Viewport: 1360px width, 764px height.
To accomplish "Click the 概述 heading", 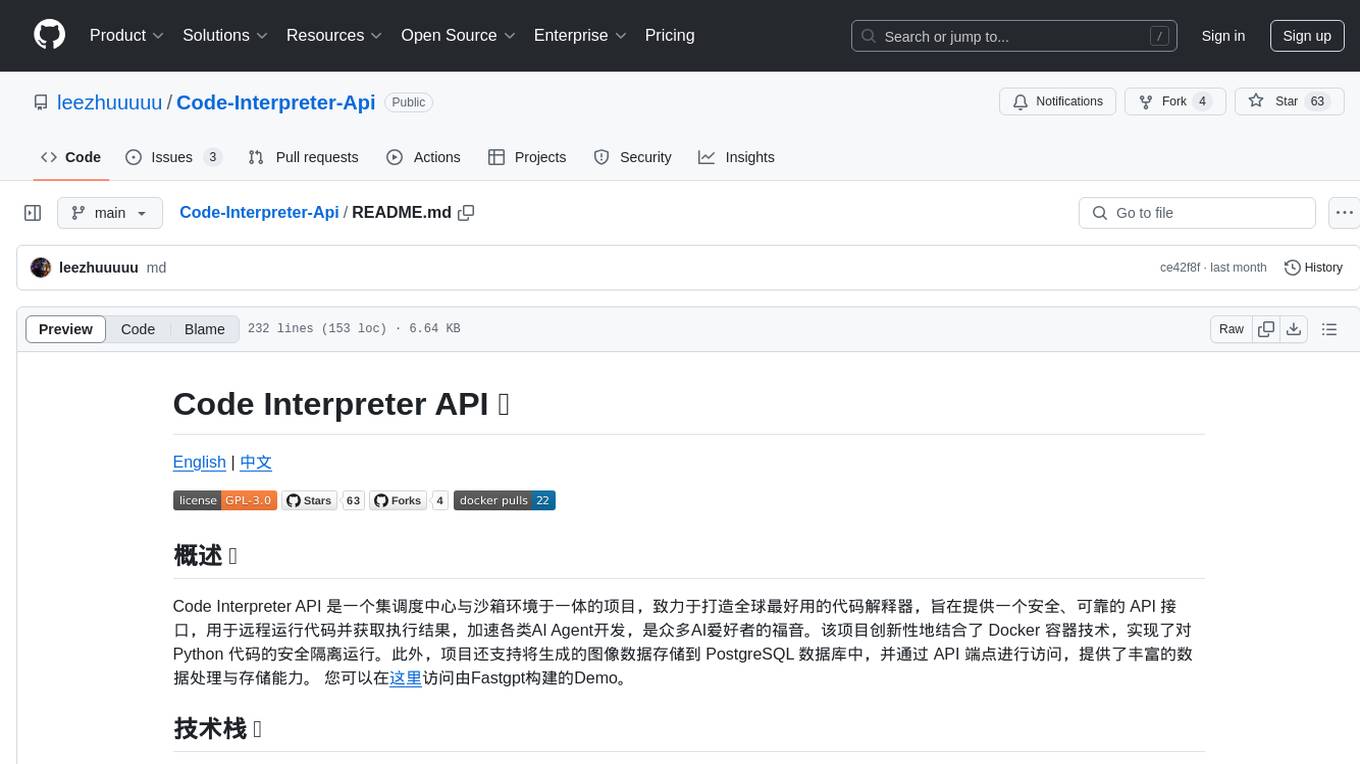I will (x=205, y=556).
